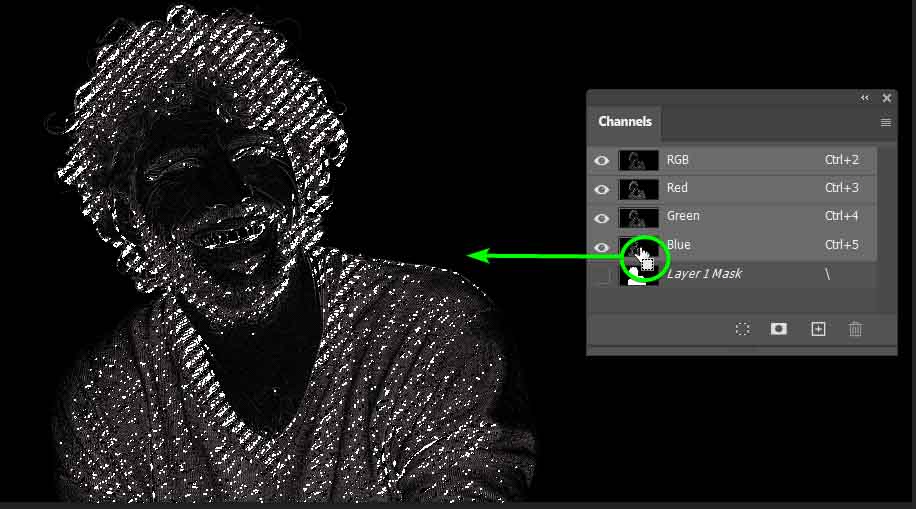Click the RGB channel thumbnail

638,161
